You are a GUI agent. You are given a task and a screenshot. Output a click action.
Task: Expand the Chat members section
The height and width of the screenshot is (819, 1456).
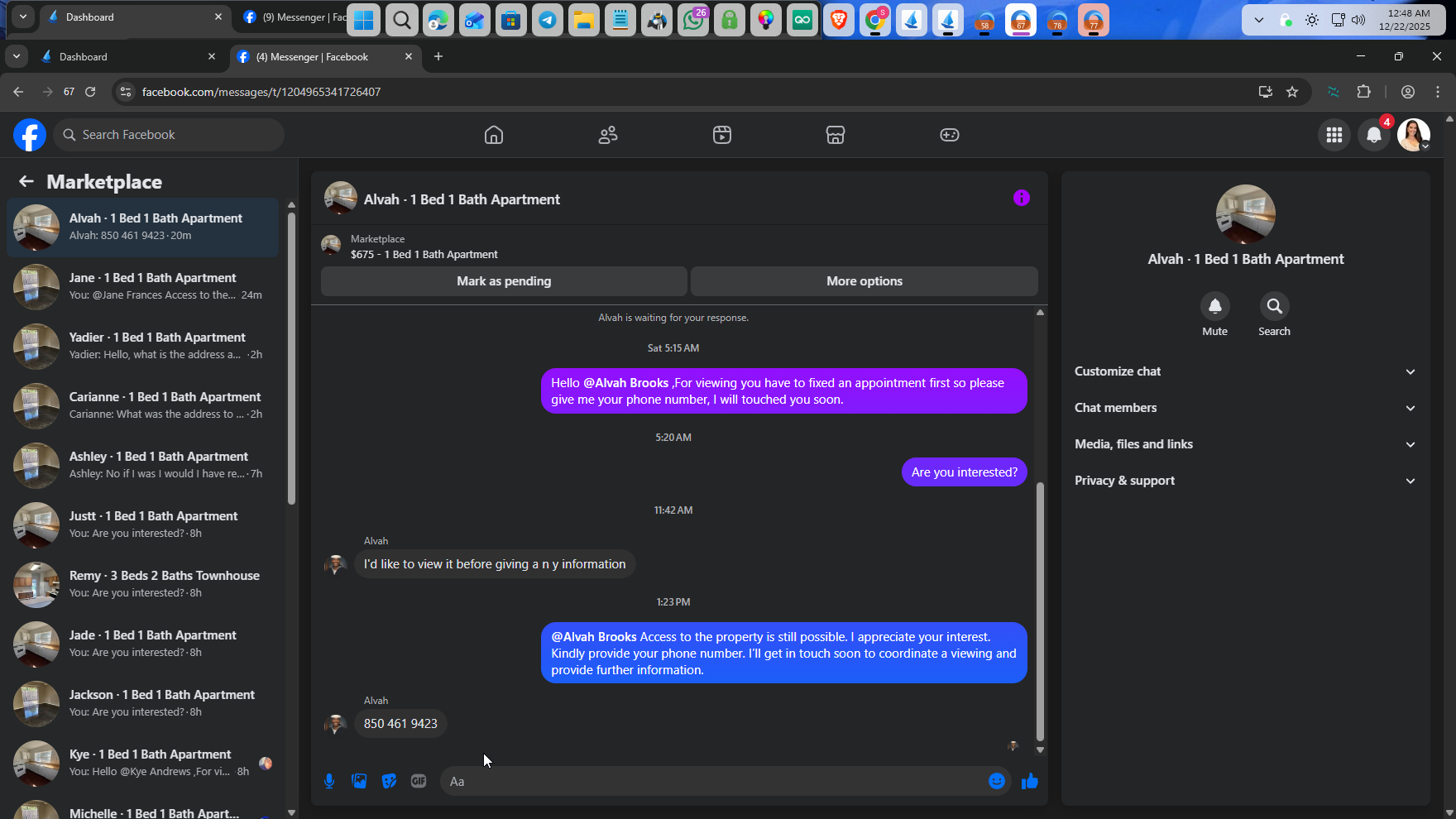1246,408
